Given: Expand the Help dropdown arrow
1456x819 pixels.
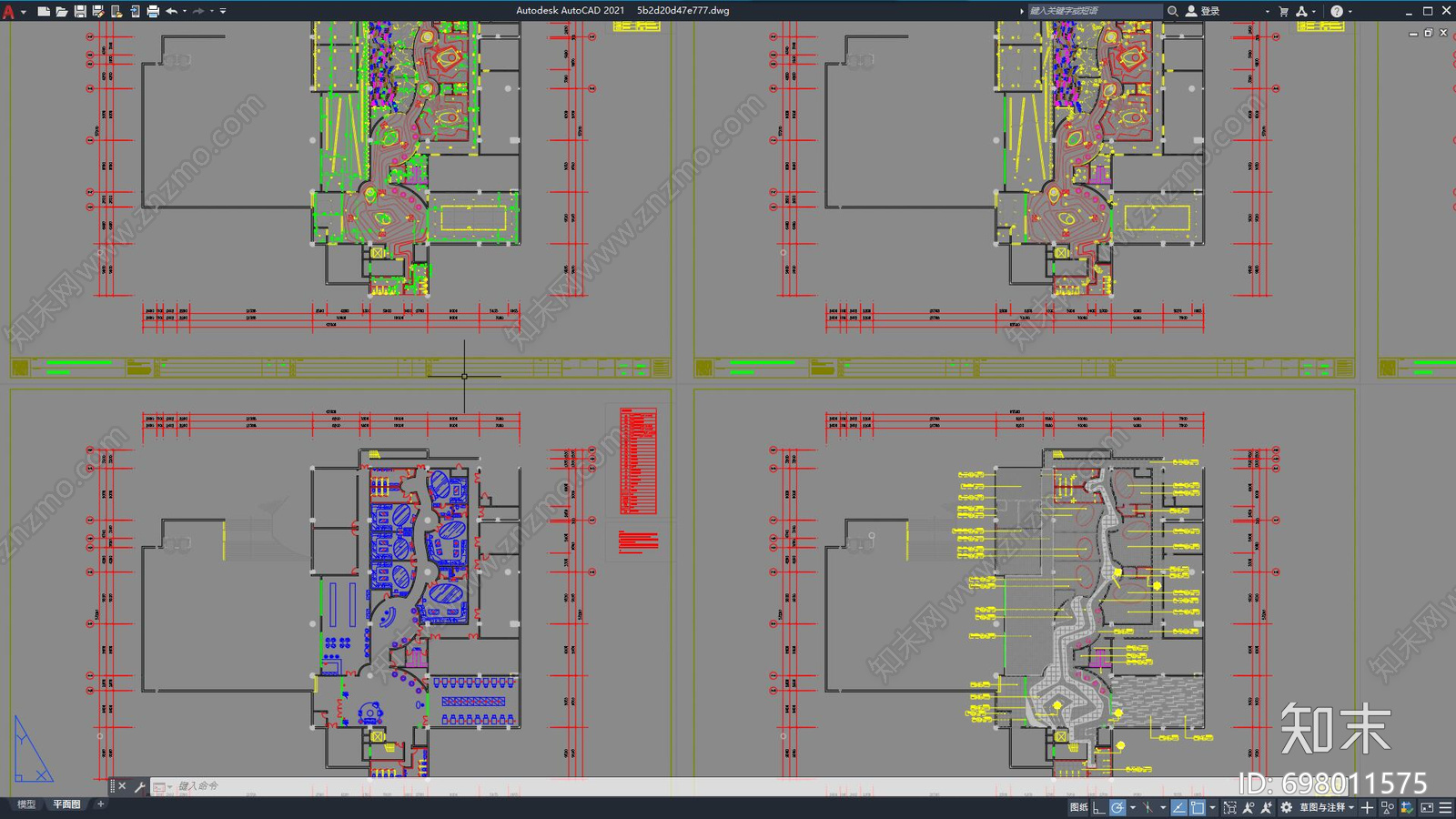Looking at the screenshot, I should click(1350, 11).
